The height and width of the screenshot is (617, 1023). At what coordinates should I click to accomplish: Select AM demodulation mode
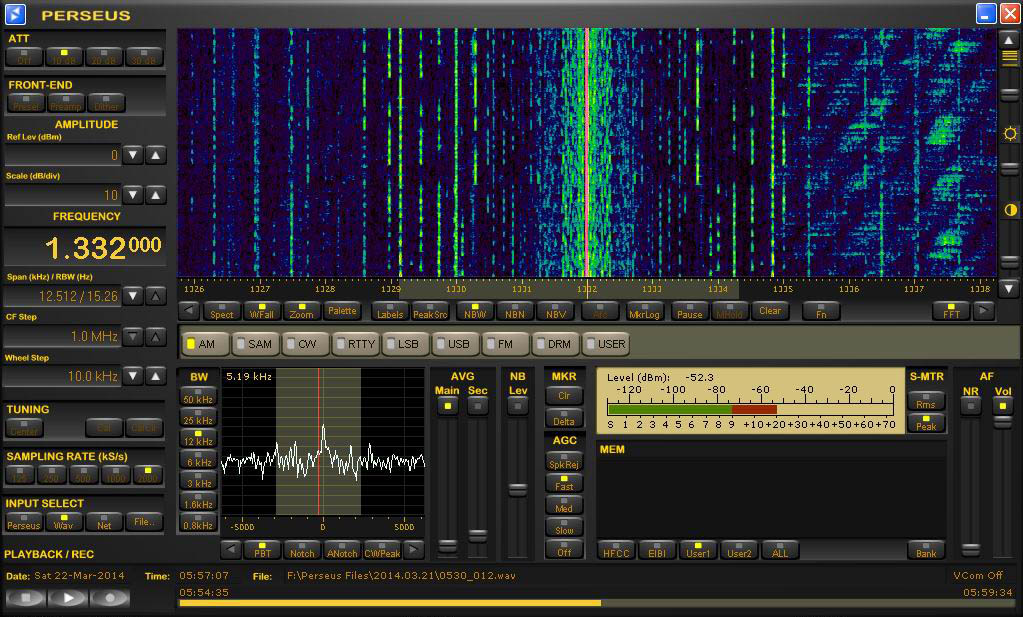[x=206, y=344]
